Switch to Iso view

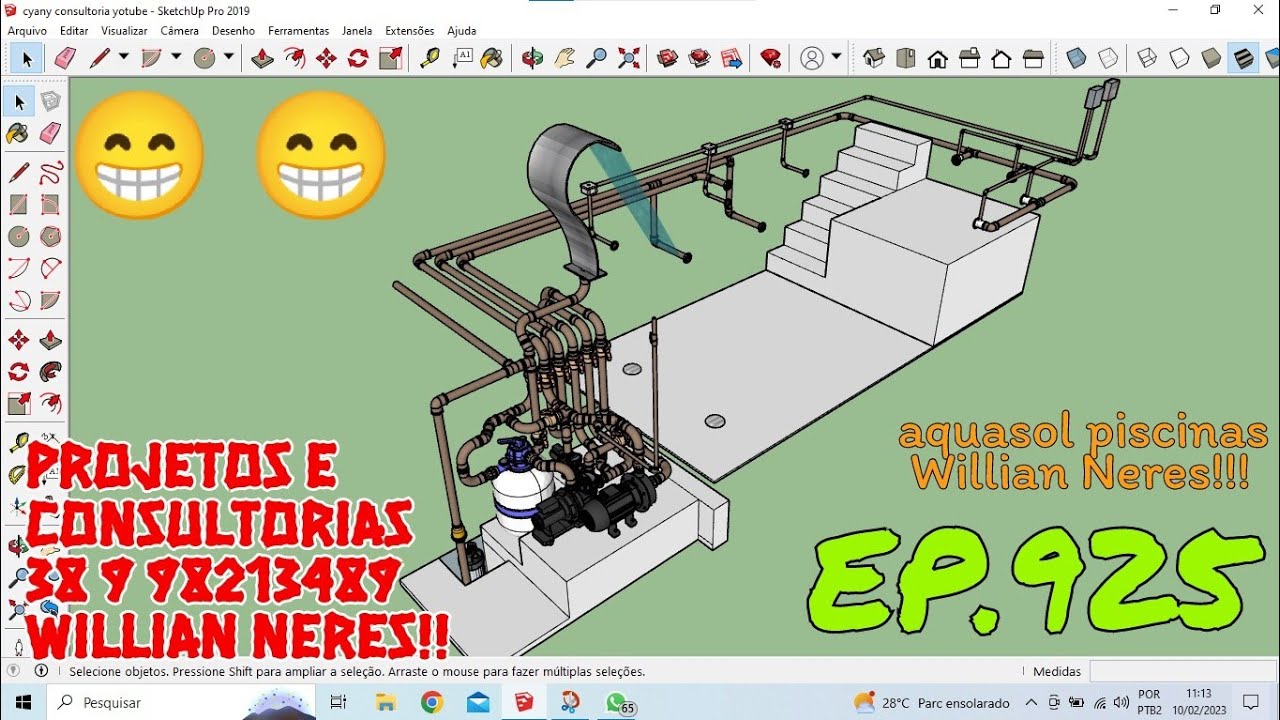(x=874, y=58)
